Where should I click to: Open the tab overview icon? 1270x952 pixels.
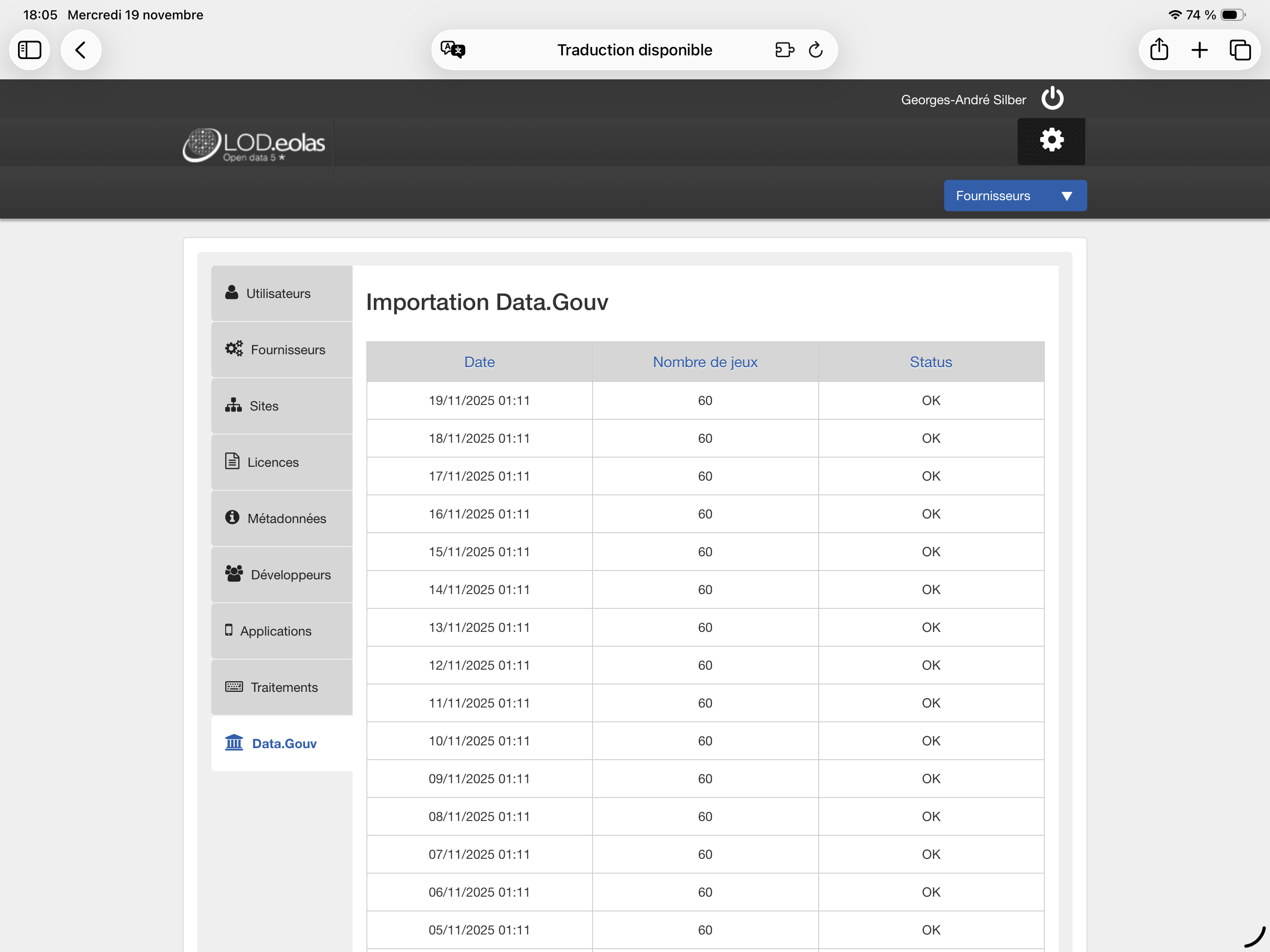[1240, 50]
